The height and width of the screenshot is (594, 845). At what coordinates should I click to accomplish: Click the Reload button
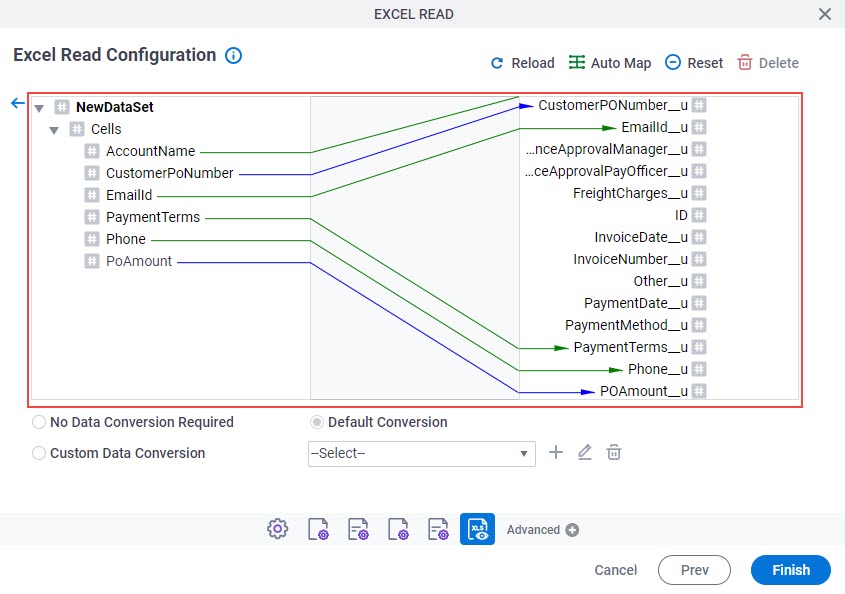pyautogui.click(x=522, y=63)
